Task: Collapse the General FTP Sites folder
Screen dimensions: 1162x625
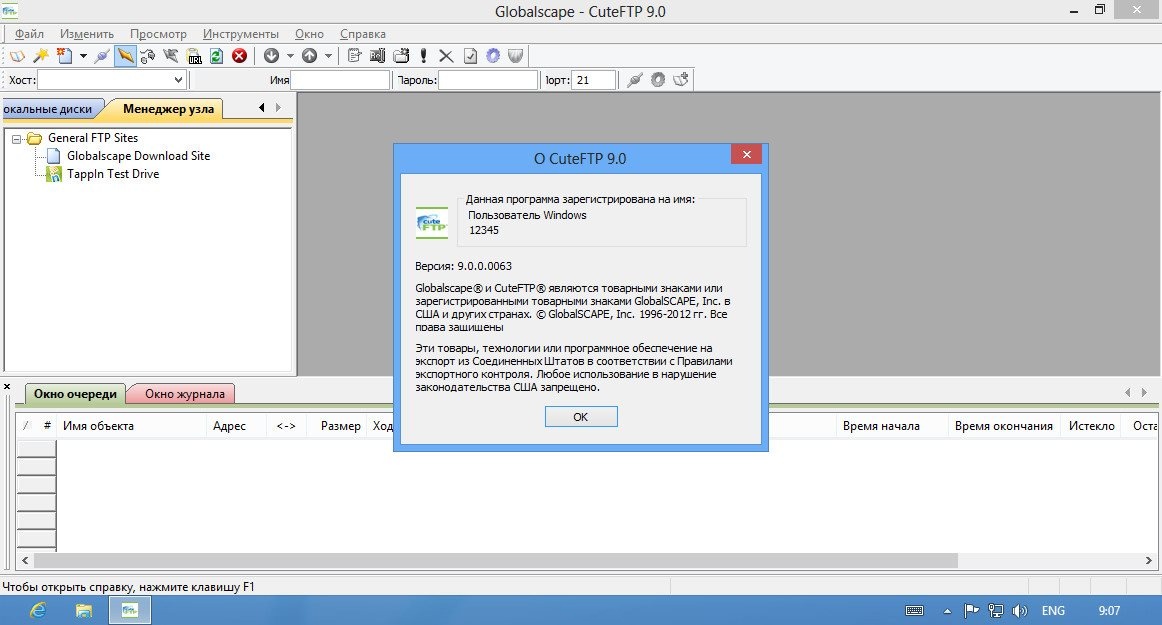Action: click(x=16, y=139)
